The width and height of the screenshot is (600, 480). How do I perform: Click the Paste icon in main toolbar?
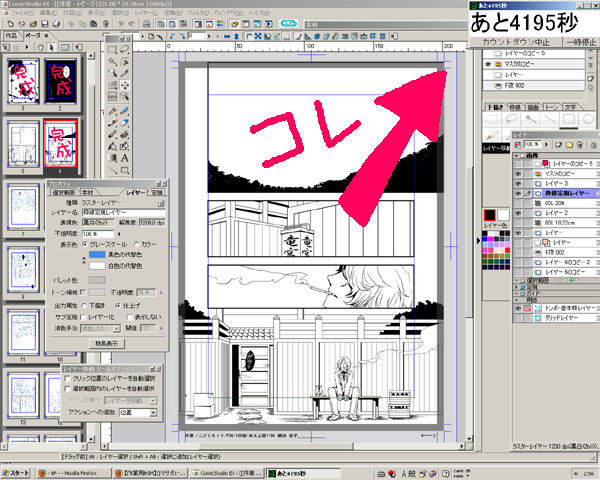tap(93, 24)
